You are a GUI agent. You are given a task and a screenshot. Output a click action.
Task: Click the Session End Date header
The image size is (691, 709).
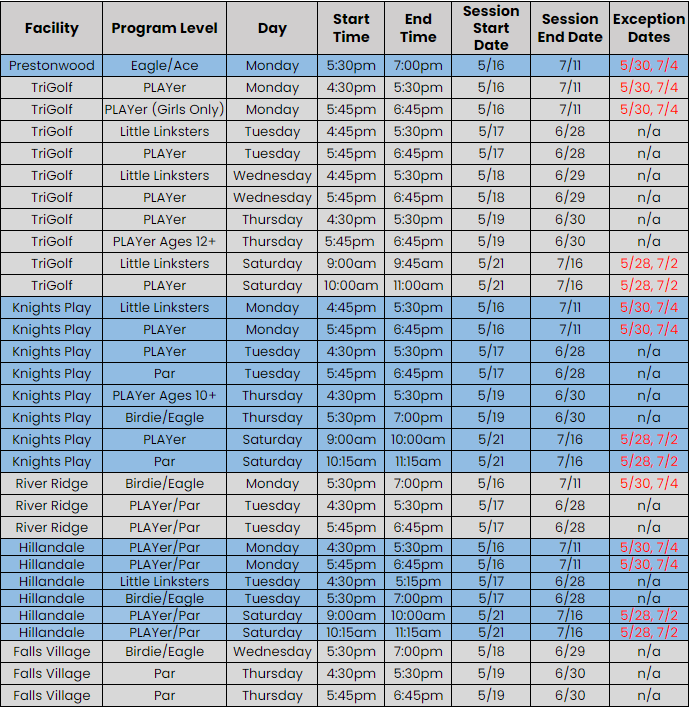pyautogui.click(x=571, y=28)
